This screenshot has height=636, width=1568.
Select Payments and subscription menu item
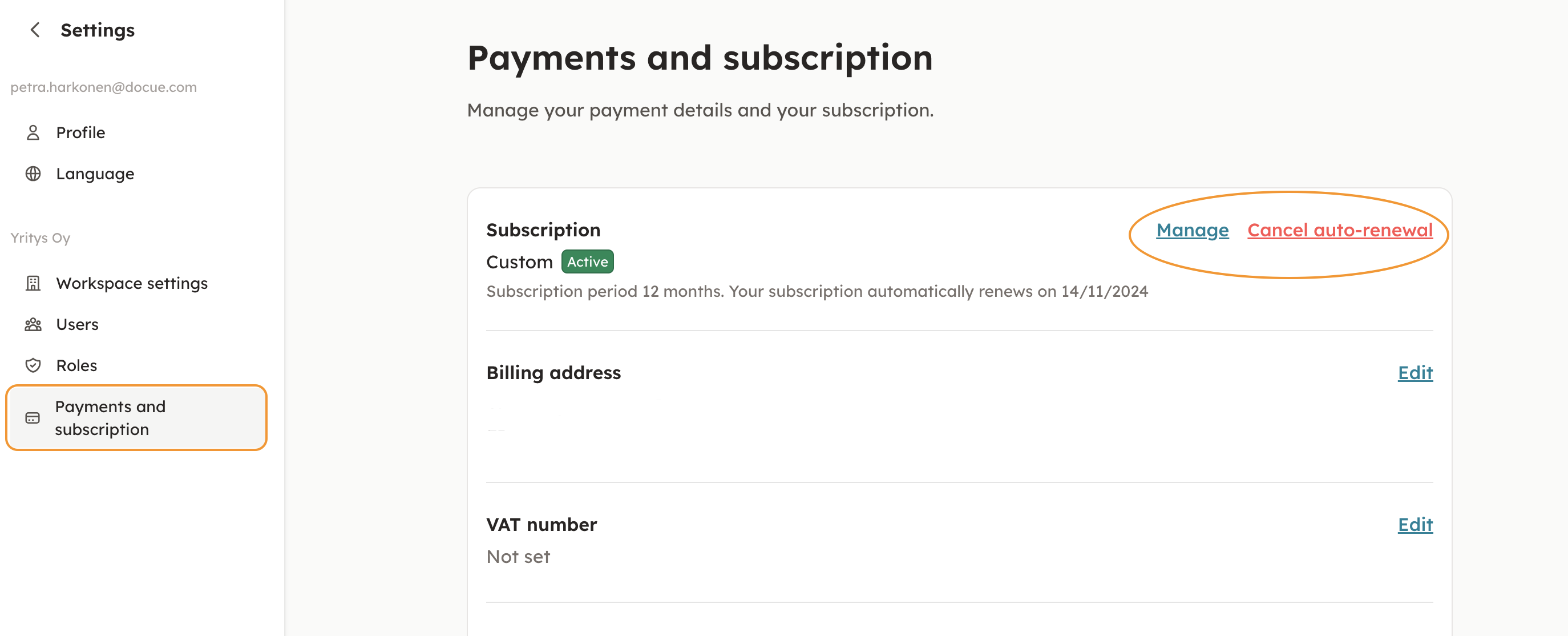tap(110, 418)
